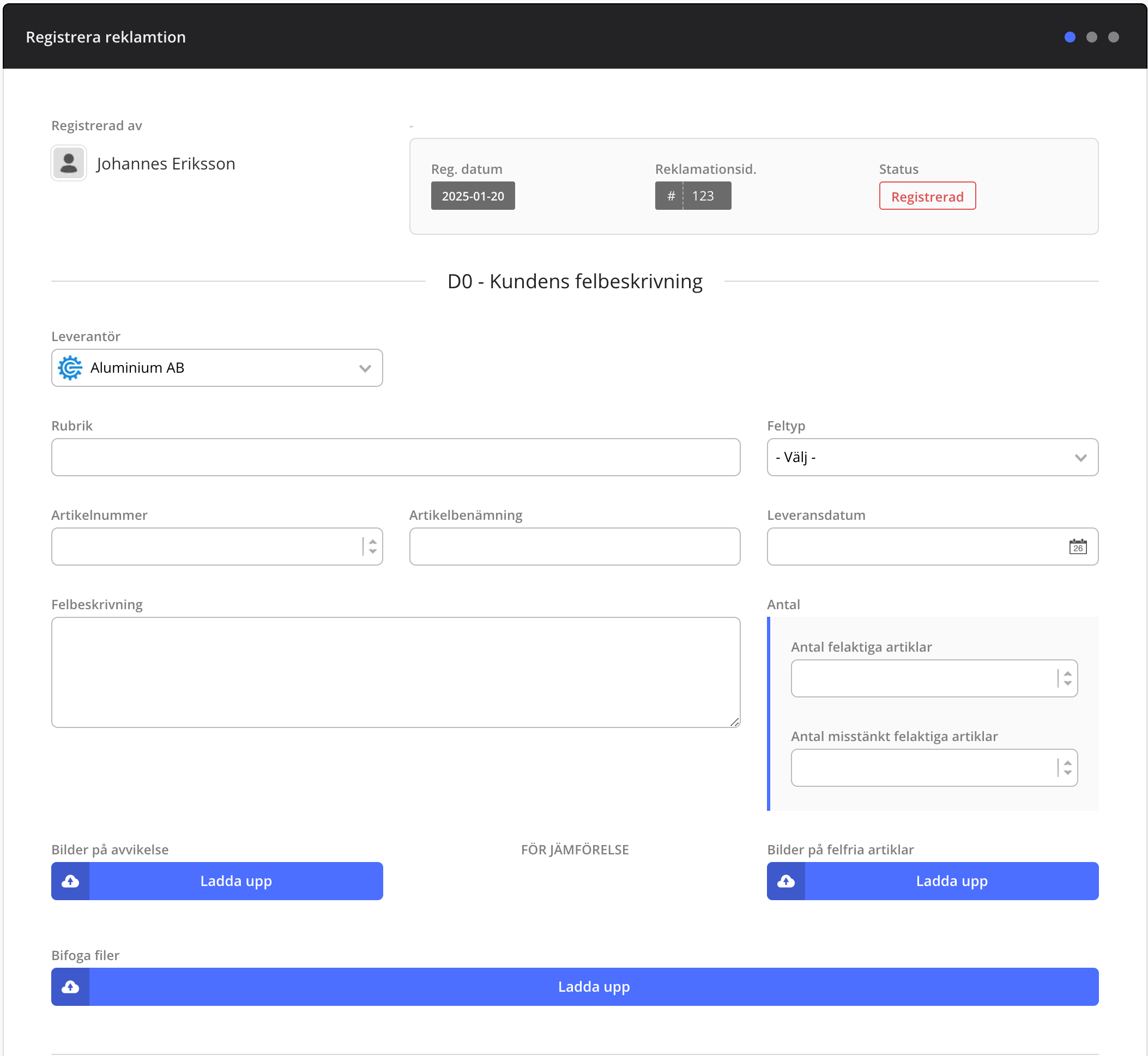The image size is (1148, 1056).
Task: Click the upload cloud icon under Bilder på avvikelse
Action: point(70,881)
